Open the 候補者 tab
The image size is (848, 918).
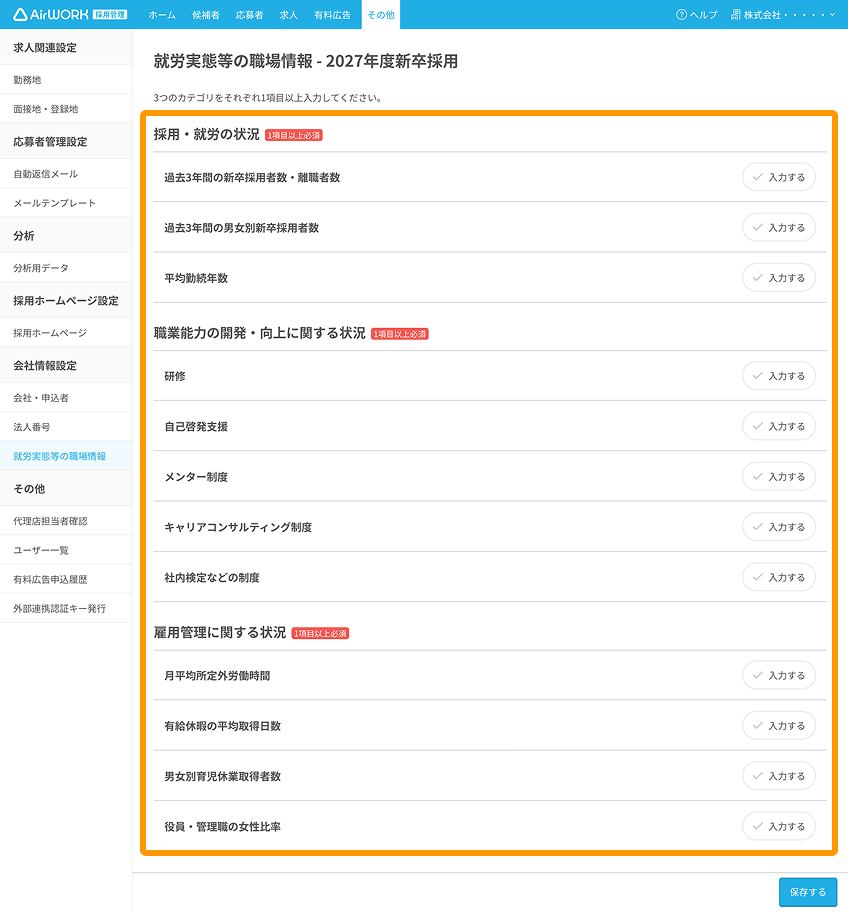tap(206, 15)
